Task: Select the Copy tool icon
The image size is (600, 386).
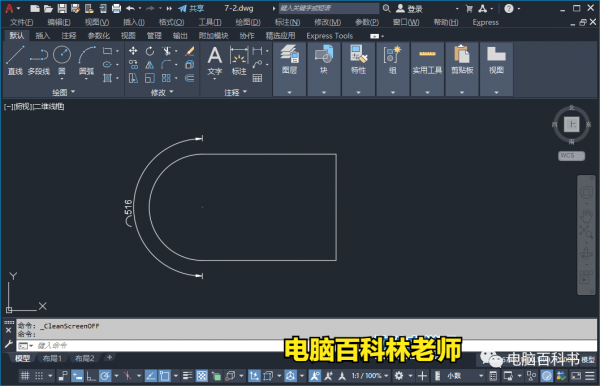Action: 133,64
